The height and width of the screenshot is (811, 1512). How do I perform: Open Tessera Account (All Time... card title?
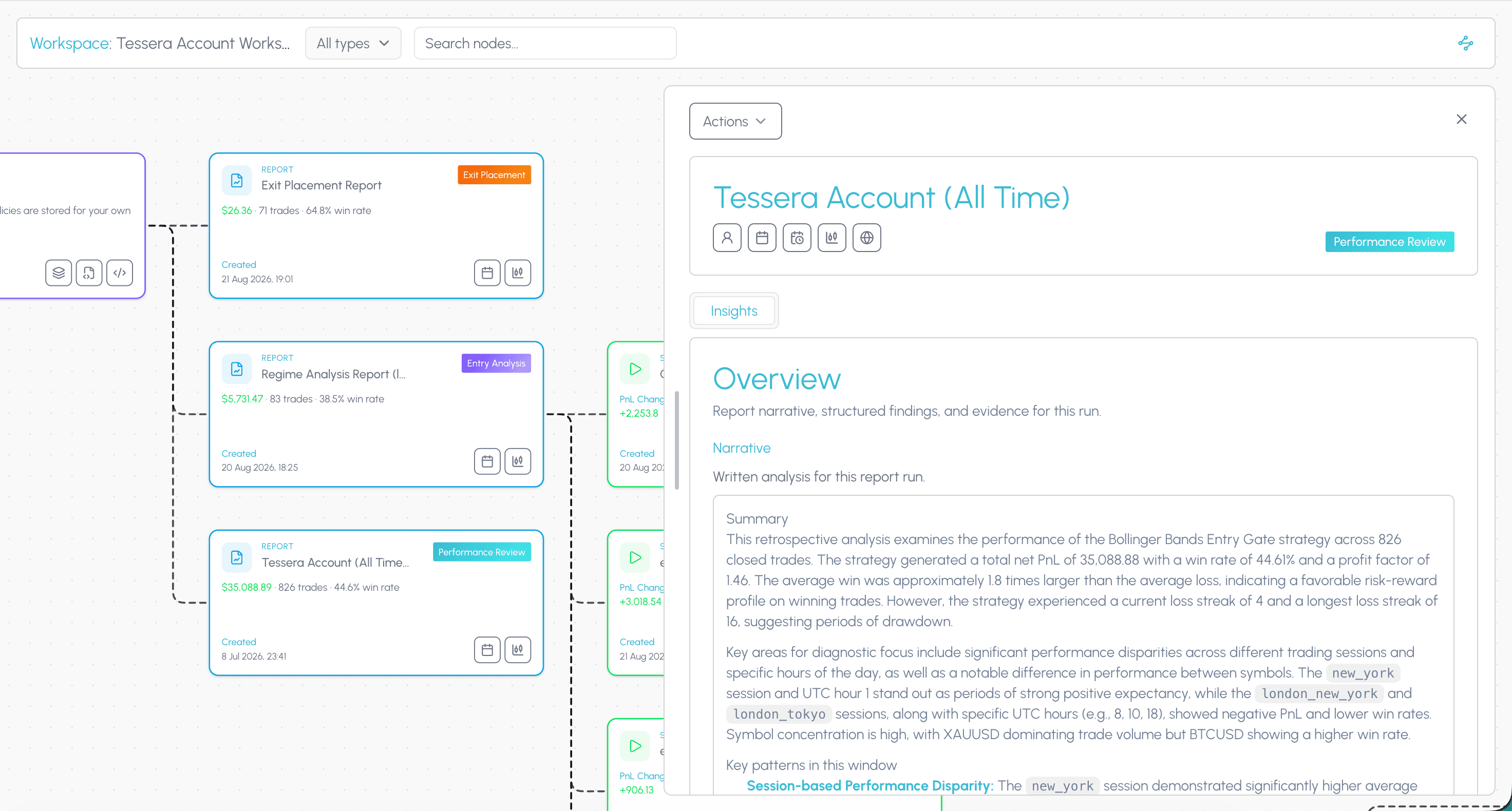point(334,563)
